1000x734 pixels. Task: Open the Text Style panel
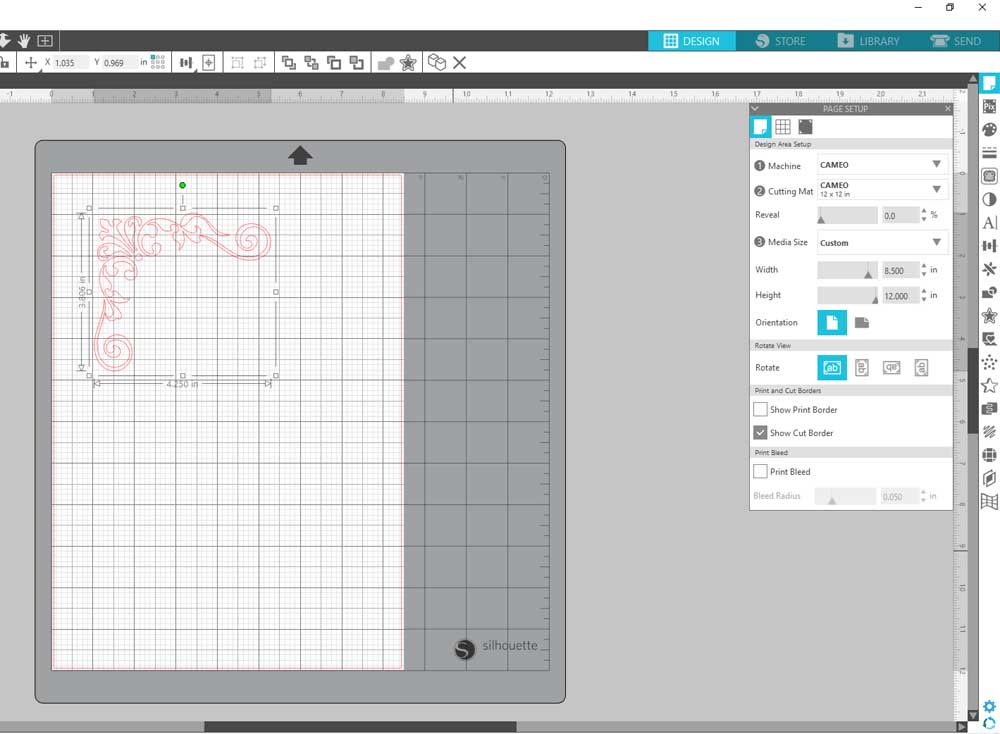coord(989,223)
